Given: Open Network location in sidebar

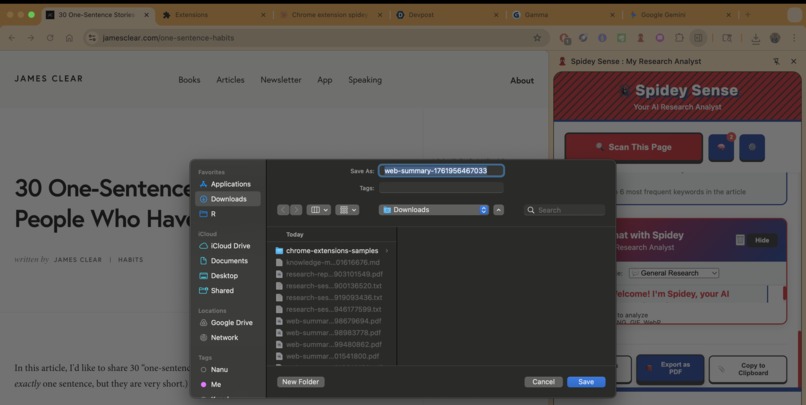Looking at the screenshot, I should pos(228,338).
